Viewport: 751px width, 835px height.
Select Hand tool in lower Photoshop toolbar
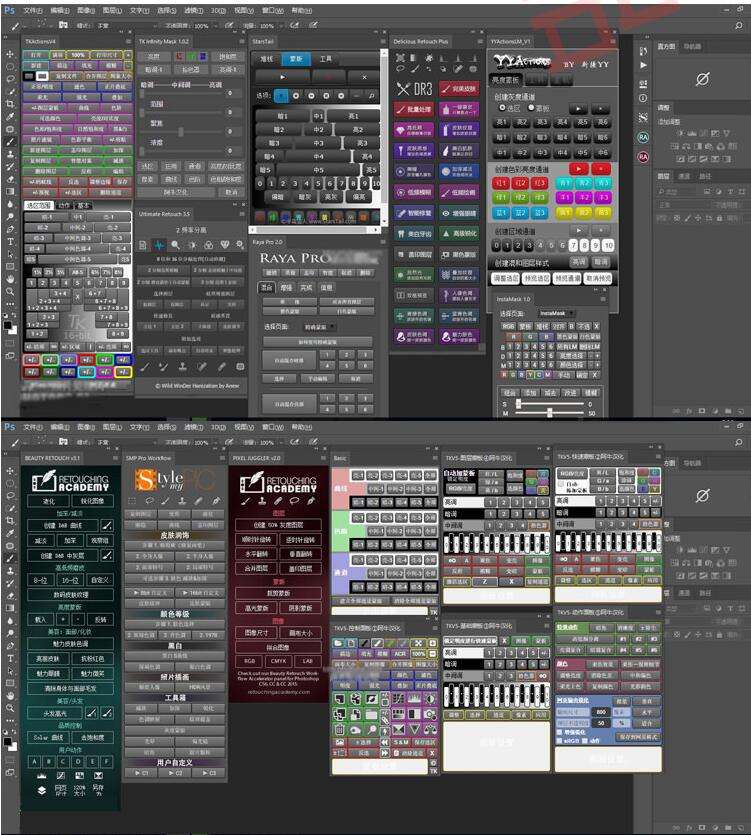[10, 695]
